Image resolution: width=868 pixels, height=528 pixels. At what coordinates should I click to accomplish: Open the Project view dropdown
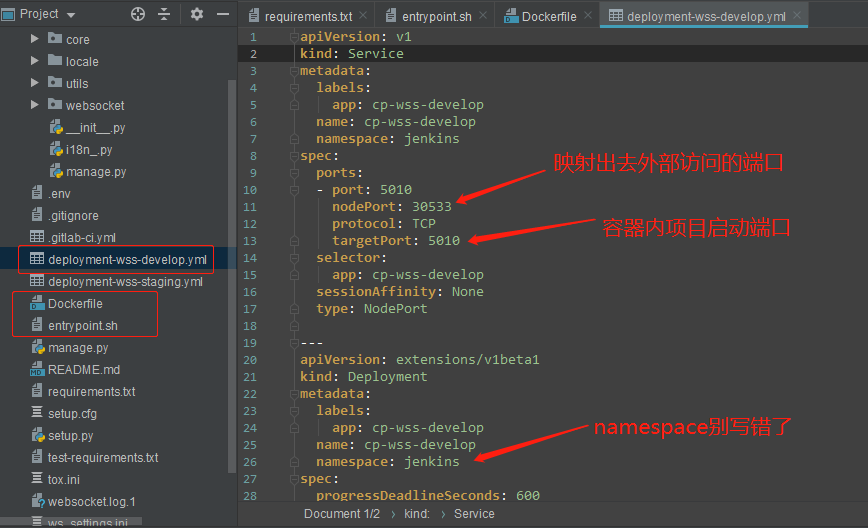tap(70, 15)
